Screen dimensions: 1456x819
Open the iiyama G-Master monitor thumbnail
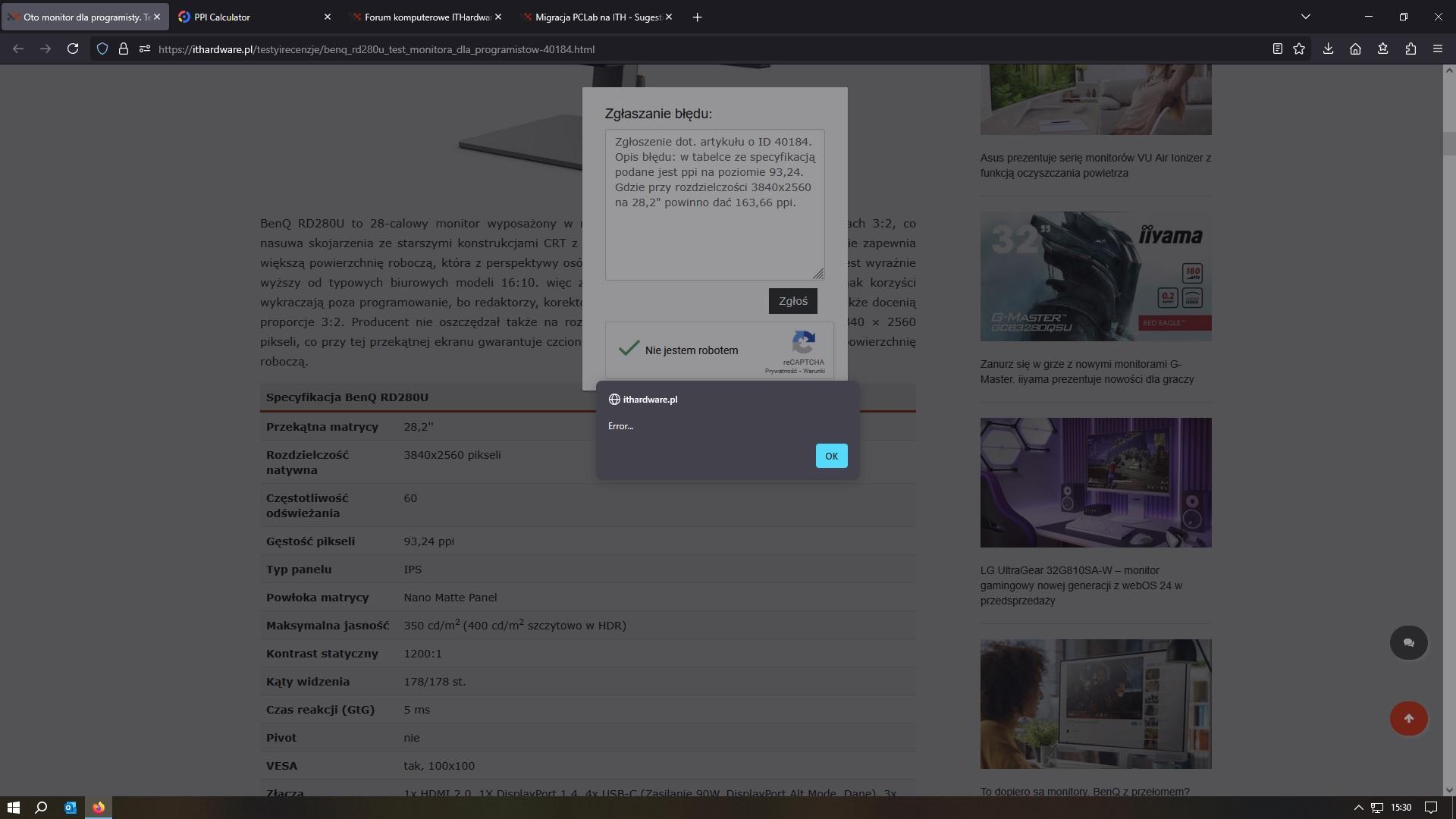pyautogui.click(x=1095, y=276)
